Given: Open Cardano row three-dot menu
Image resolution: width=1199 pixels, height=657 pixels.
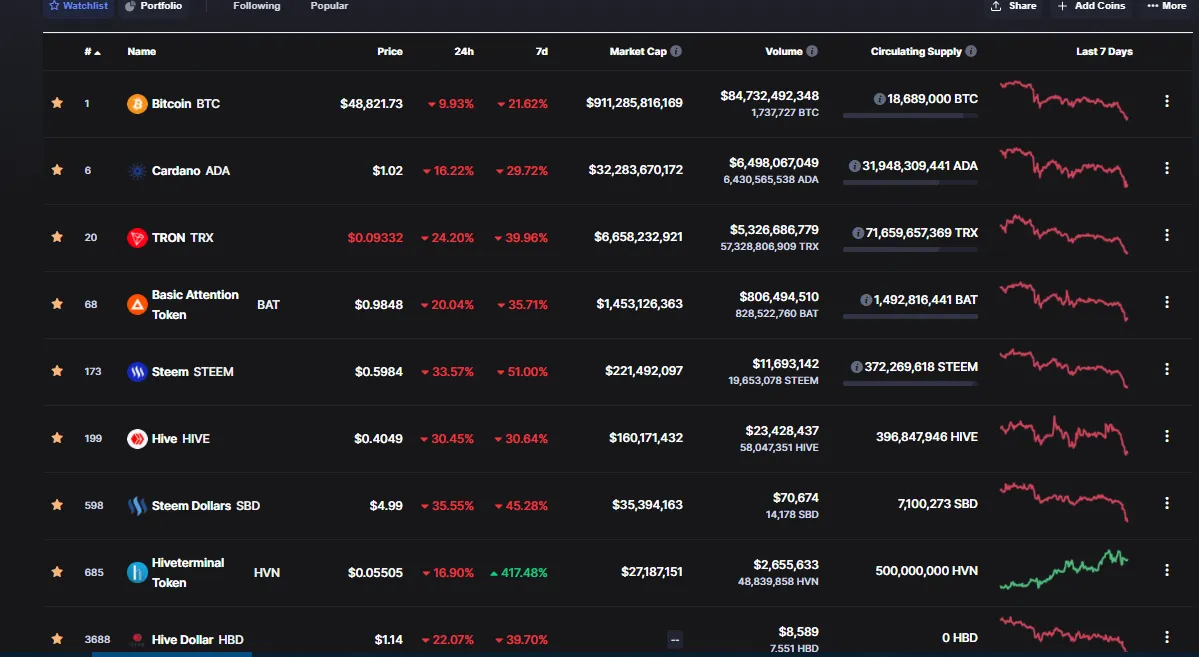Looking at the screenshot, I should pos(1167,168).
